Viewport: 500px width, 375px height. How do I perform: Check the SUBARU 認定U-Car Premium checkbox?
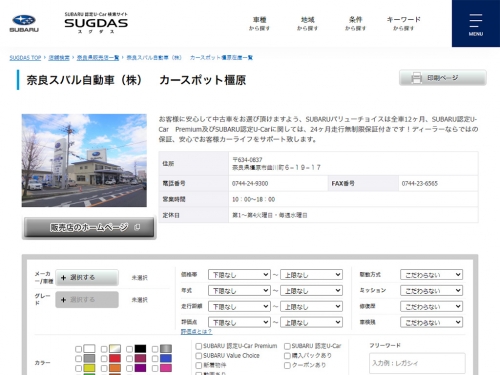pyautogui.click(x=198, y=346)
